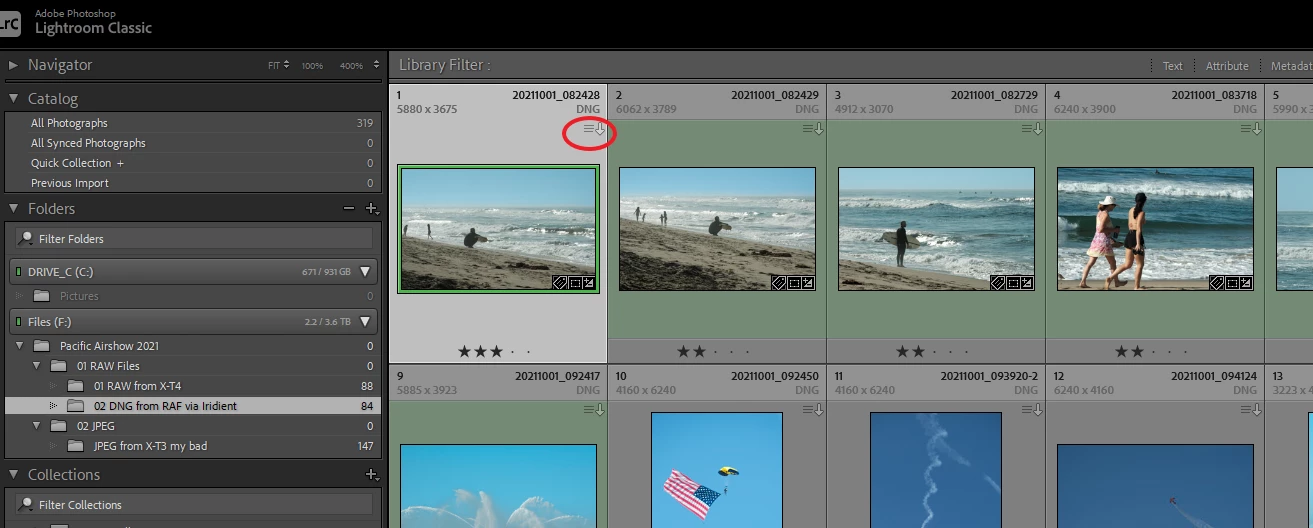Collapse the Catalog panel

pyautogui.click(x=13, y=99)
